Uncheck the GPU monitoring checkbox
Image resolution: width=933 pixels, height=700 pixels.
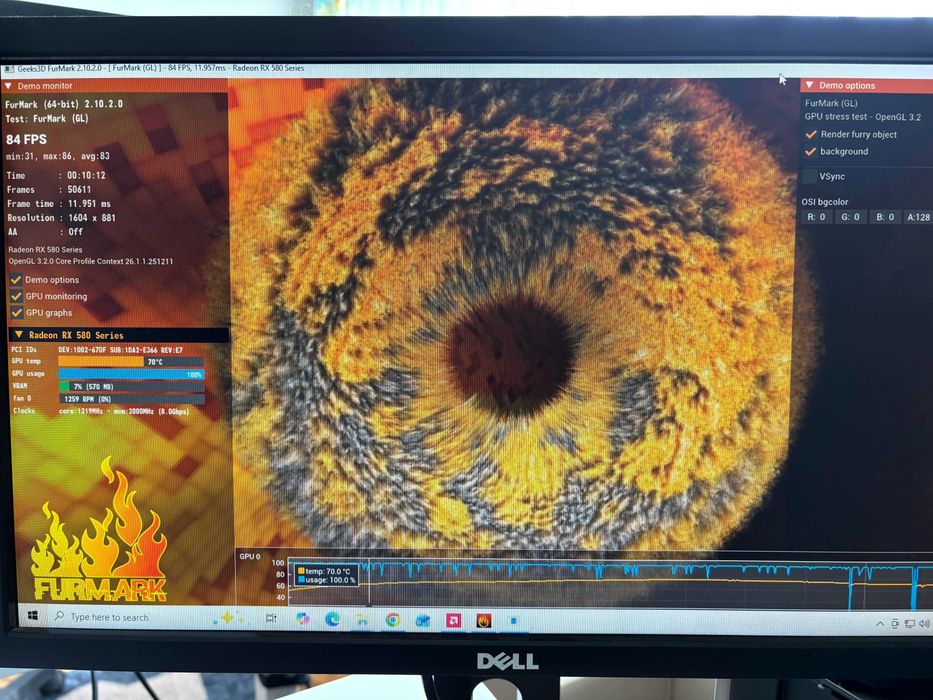pos(16,296)
